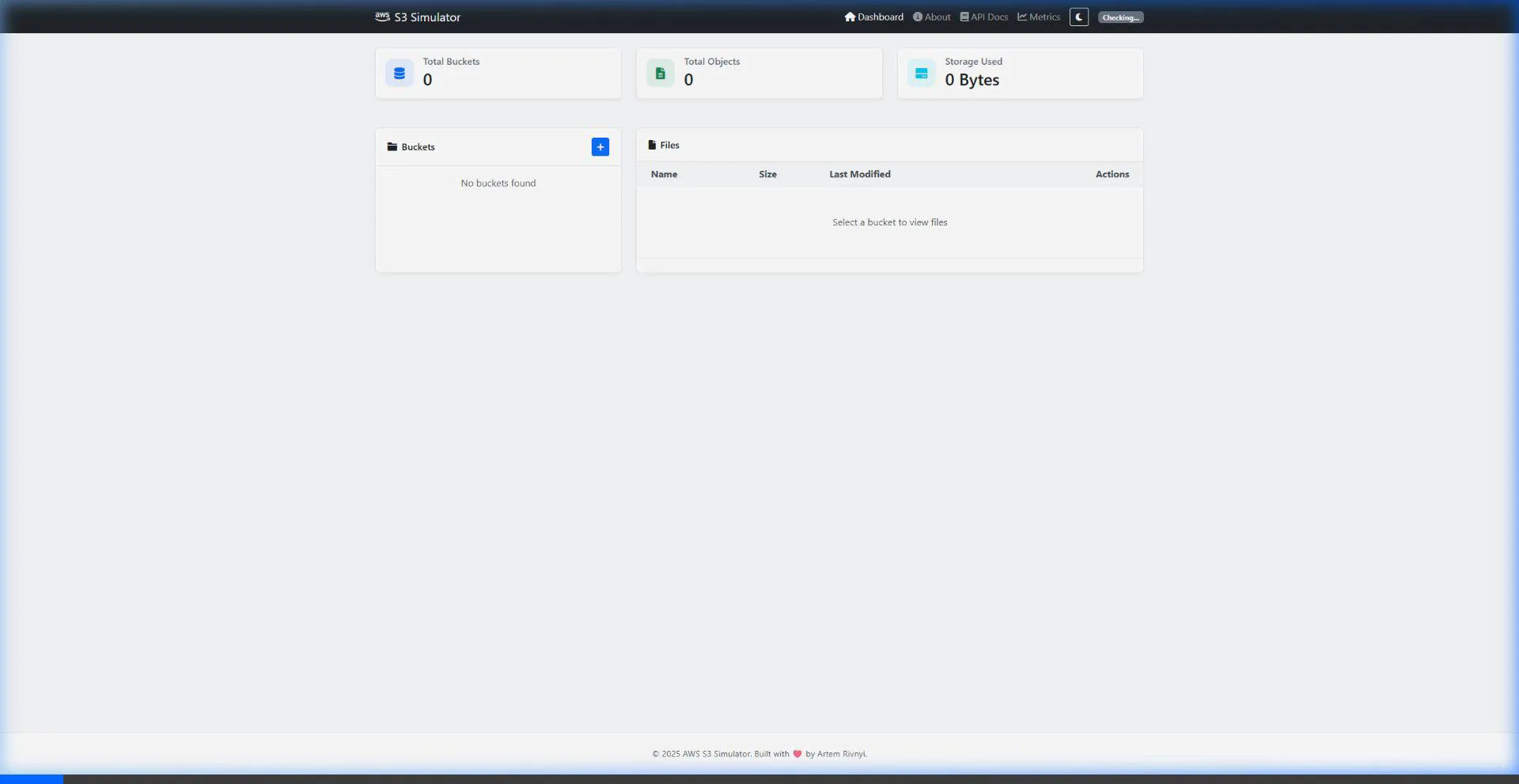The height and width of the screenshot is (784, 1519).
Task: Click the 'No buckets found' message
Action: click(498, 183)
